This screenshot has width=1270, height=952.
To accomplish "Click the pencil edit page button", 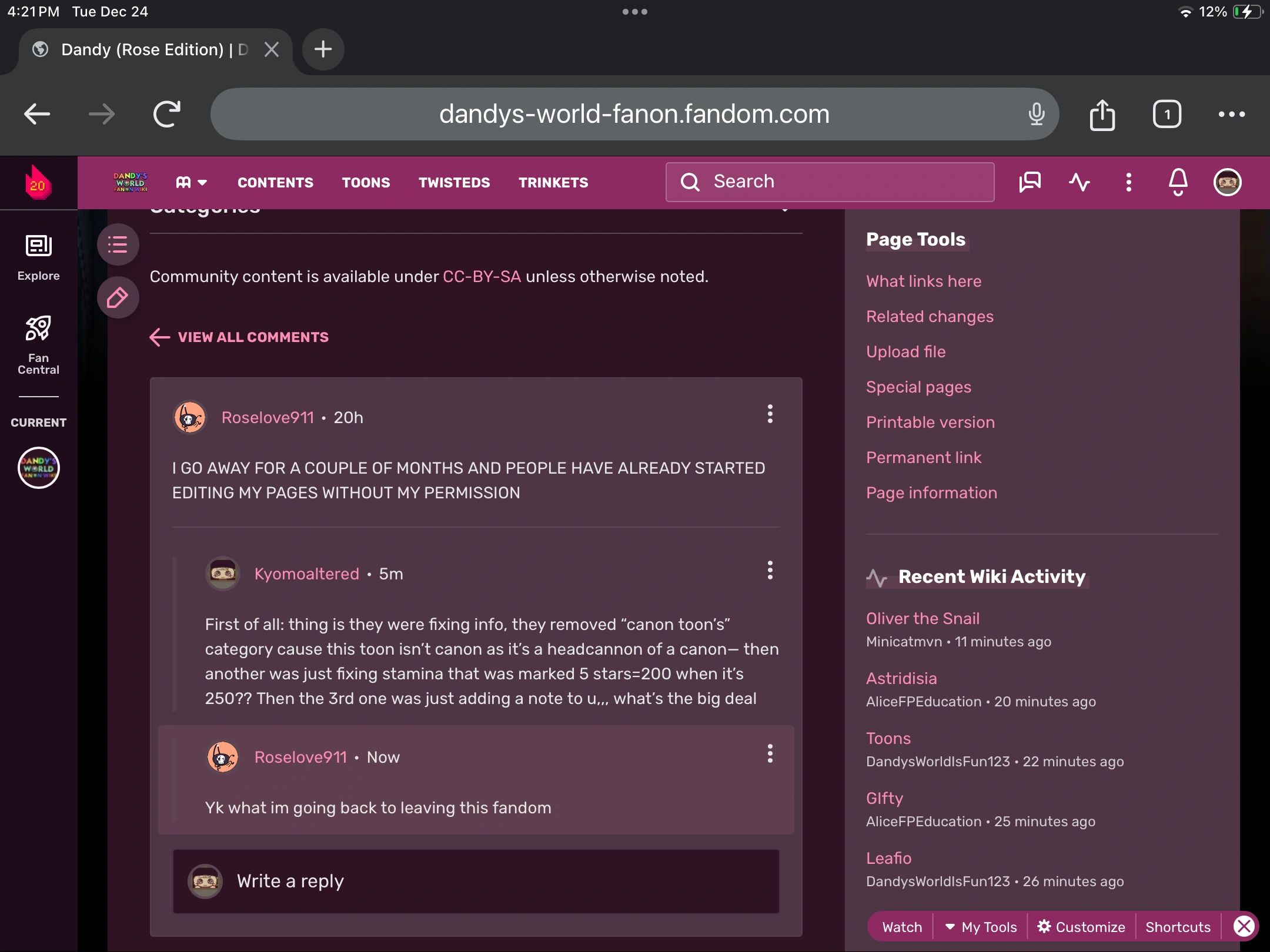I will 118,297.
